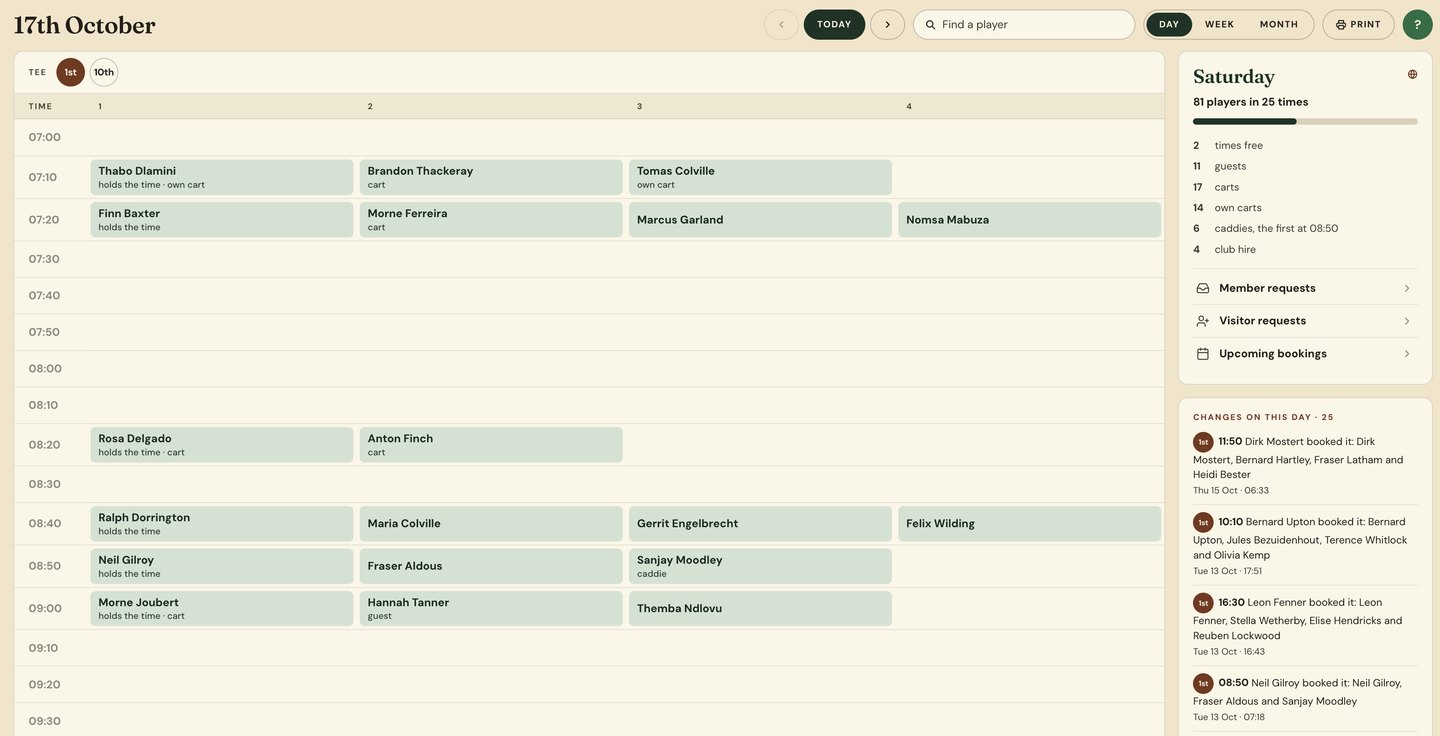The image size is (1440, 736).
Task: Go to the next day arrow
Action: point(887,24)
